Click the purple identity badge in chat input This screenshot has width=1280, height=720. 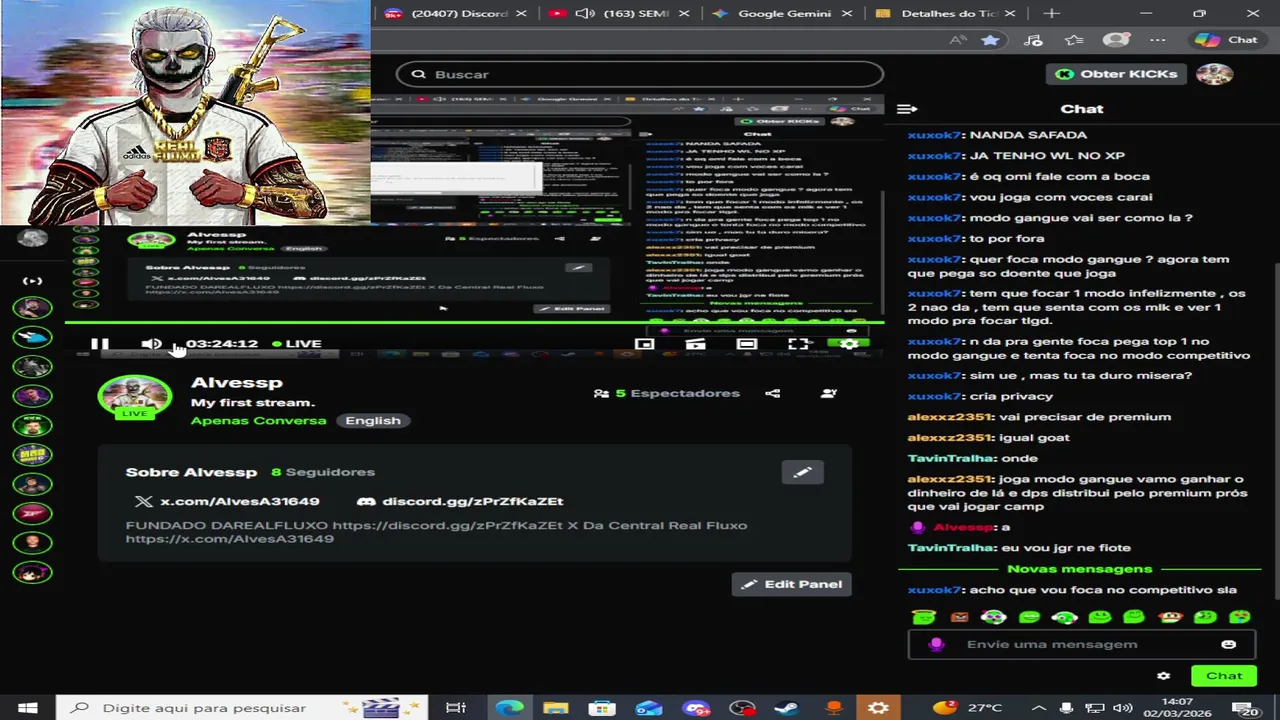coord(936,645)
